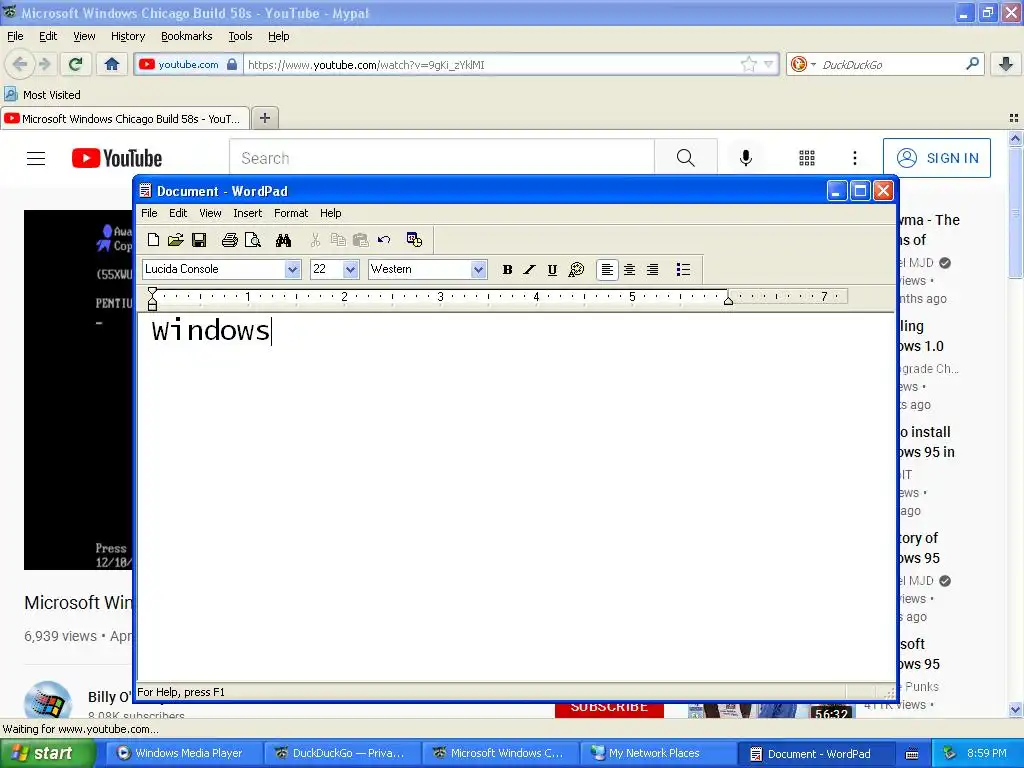The height and width of the screenshot is (768, 1024).
Task: Click the Paste clipboard icon in WordPad
Action: [x=360, y=240]
